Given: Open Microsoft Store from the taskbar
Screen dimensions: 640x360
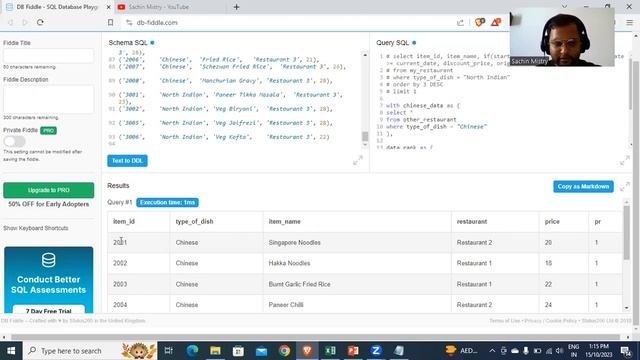Looking at the screenshot, I should tap(238, 351).
